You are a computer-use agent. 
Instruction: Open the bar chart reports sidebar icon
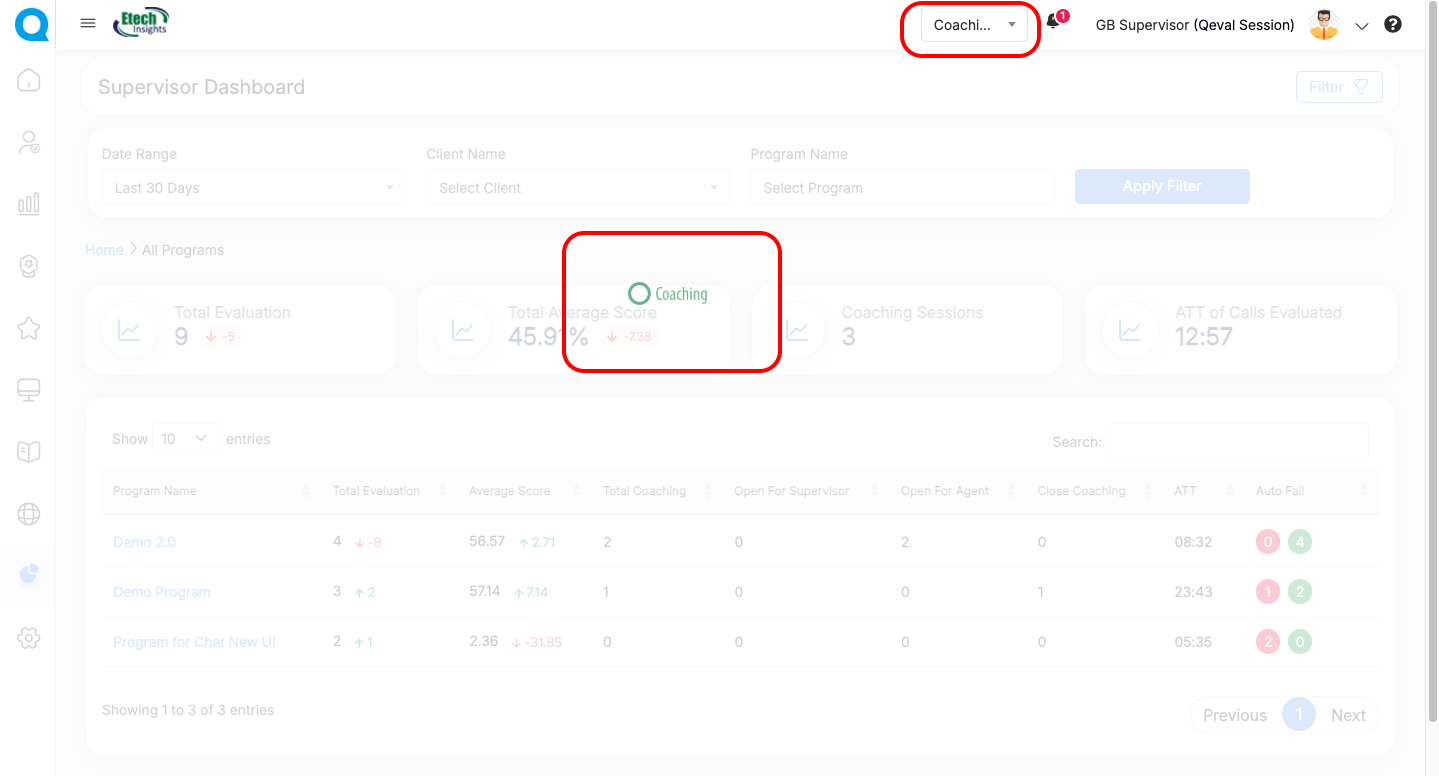(29, 204)
